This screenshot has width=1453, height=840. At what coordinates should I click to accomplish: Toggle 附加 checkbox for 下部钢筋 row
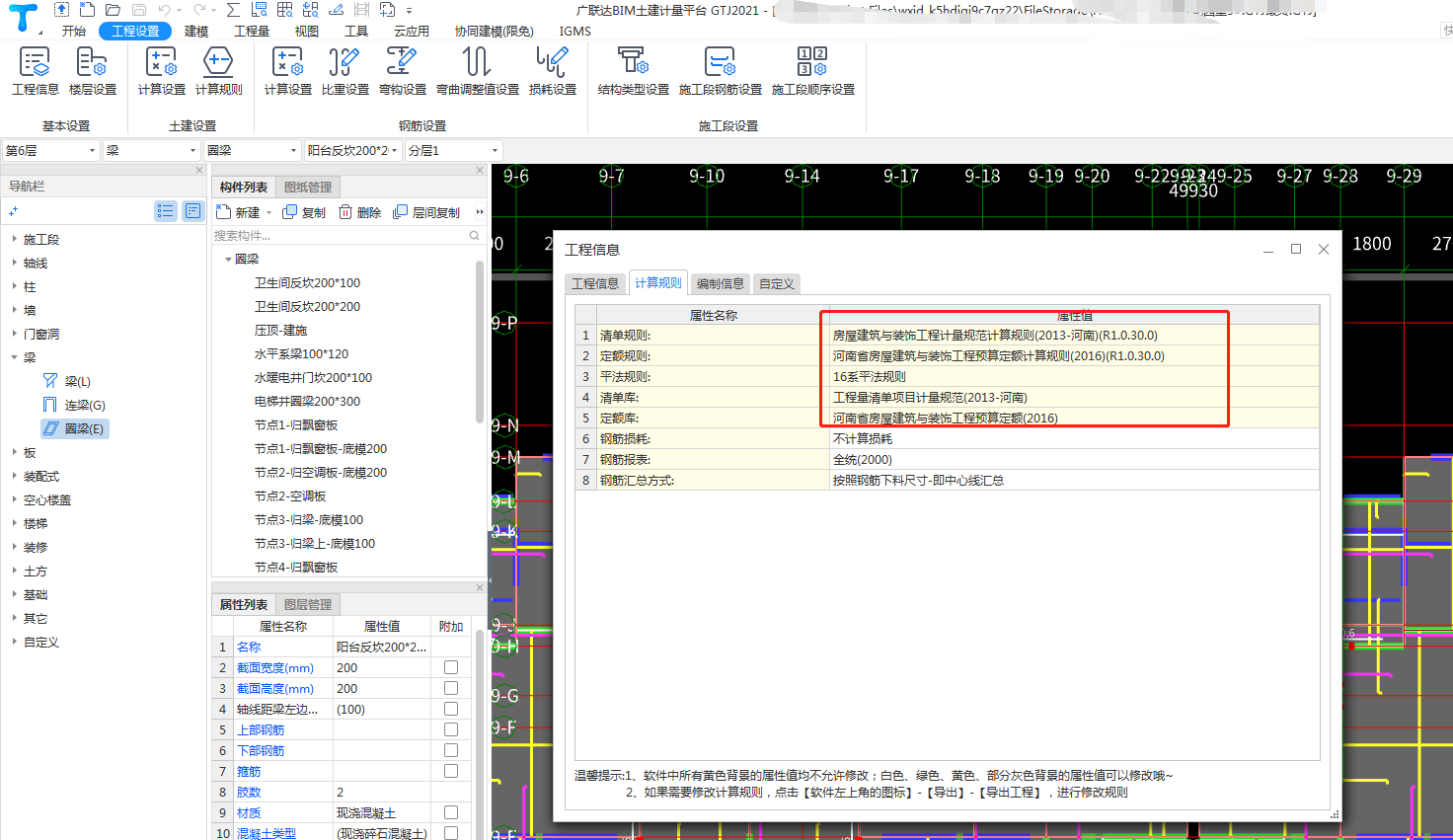tap(451, 750)
